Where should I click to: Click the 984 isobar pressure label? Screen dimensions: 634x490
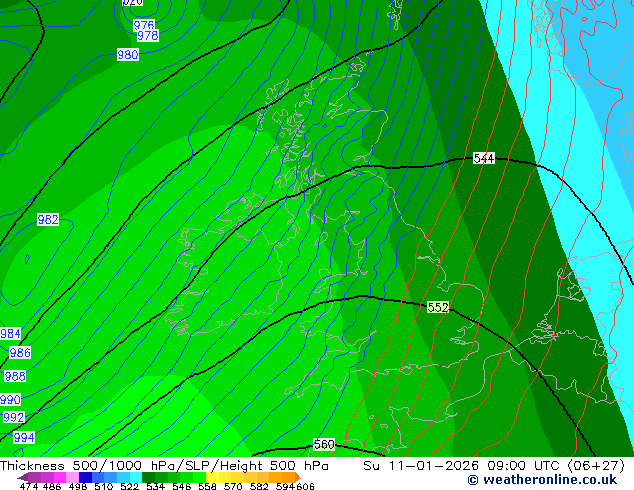[x=10, y=334]
